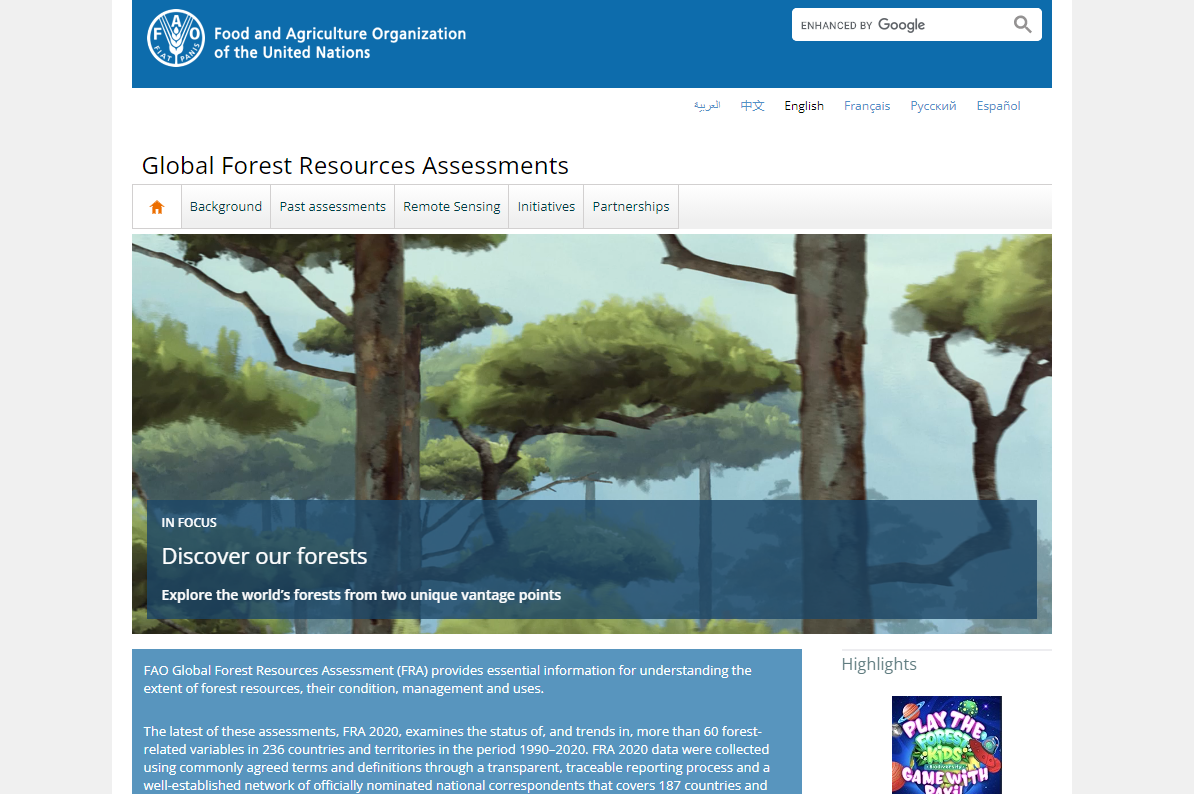Switch the site language to Français

point(866,105)
